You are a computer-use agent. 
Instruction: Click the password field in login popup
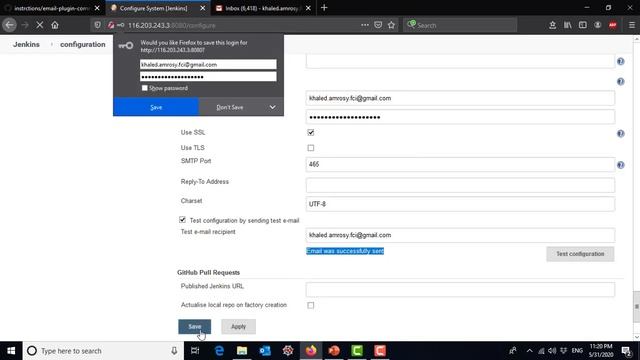(208, 77)
